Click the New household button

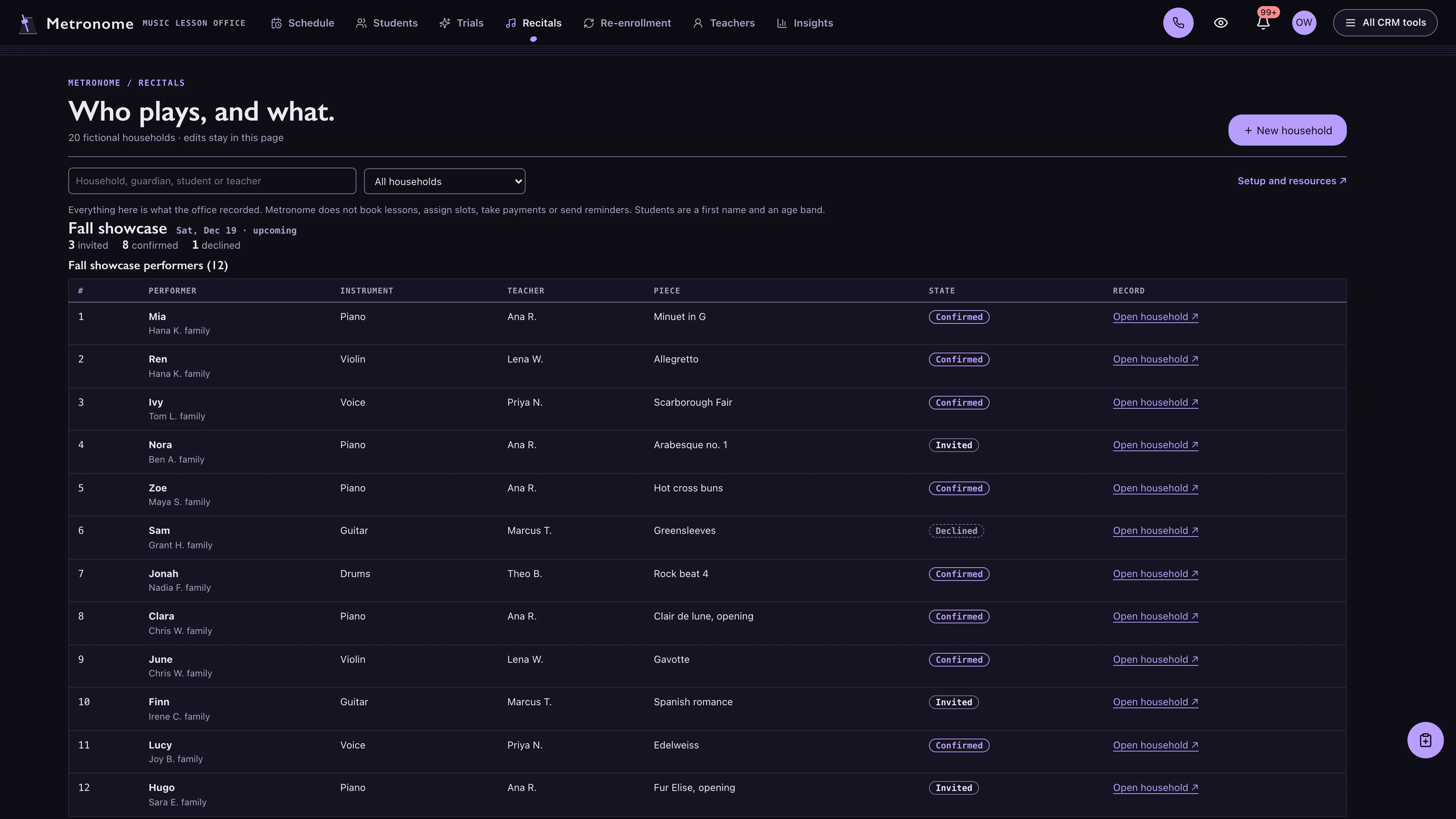(x=1287, y=130)
